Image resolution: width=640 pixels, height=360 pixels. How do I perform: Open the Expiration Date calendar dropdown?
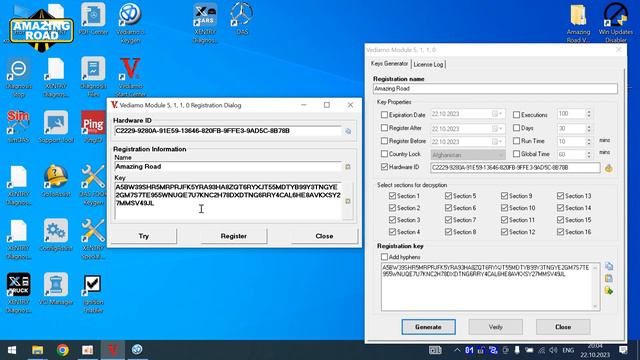coord(498,114)
